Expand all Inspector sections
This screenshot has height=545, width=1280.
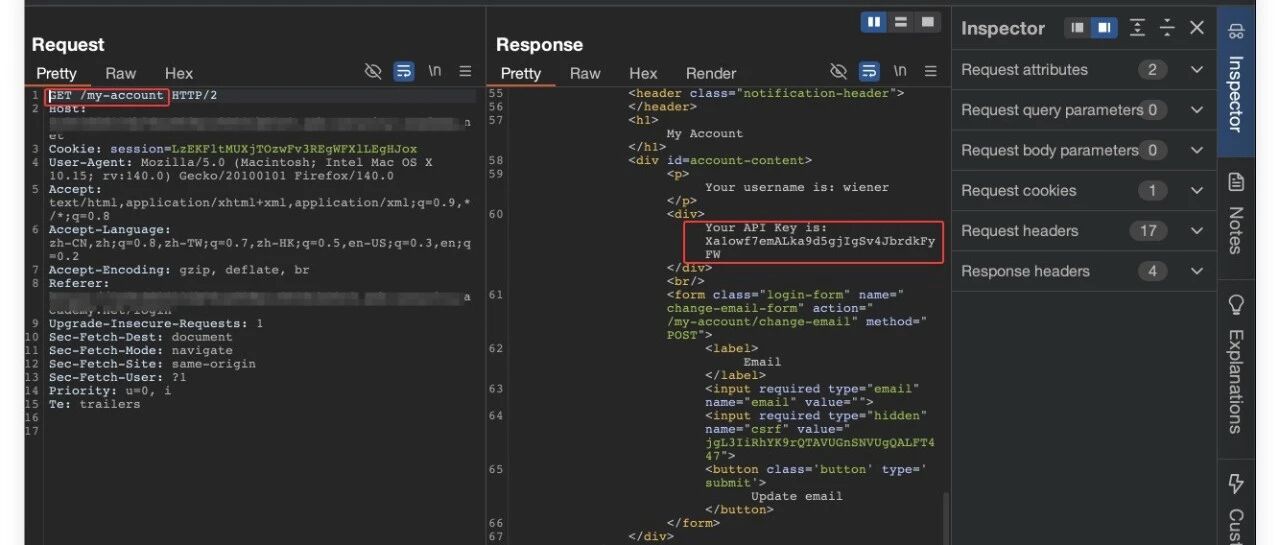[x=1137, y=28]
